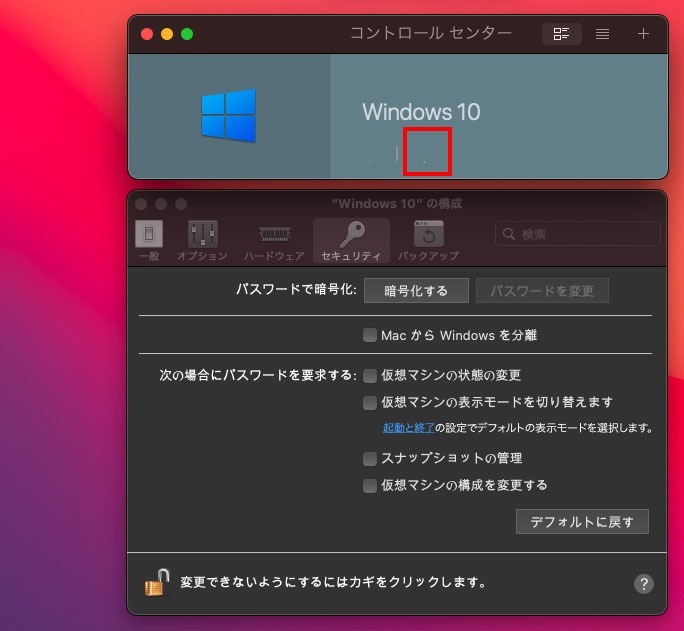Open help with the question mark button
The height and width of the screenshot is (631, 684).
click(644, 584)
